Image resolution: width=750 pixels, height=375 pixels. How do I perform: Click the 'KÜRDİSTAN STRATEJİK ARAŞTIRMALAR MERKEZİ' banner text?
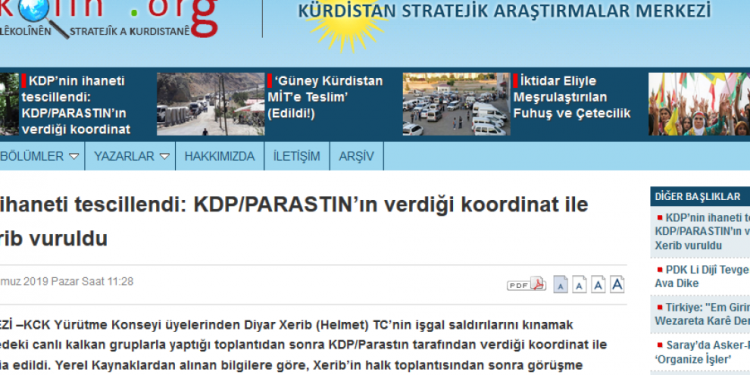505,11
